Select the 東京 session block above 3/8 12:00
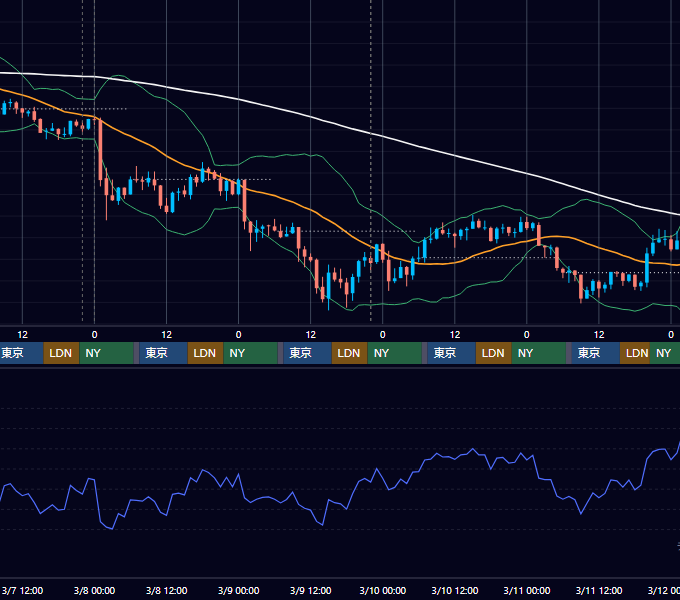The image size is (680, 600). [x=163, y=353]
